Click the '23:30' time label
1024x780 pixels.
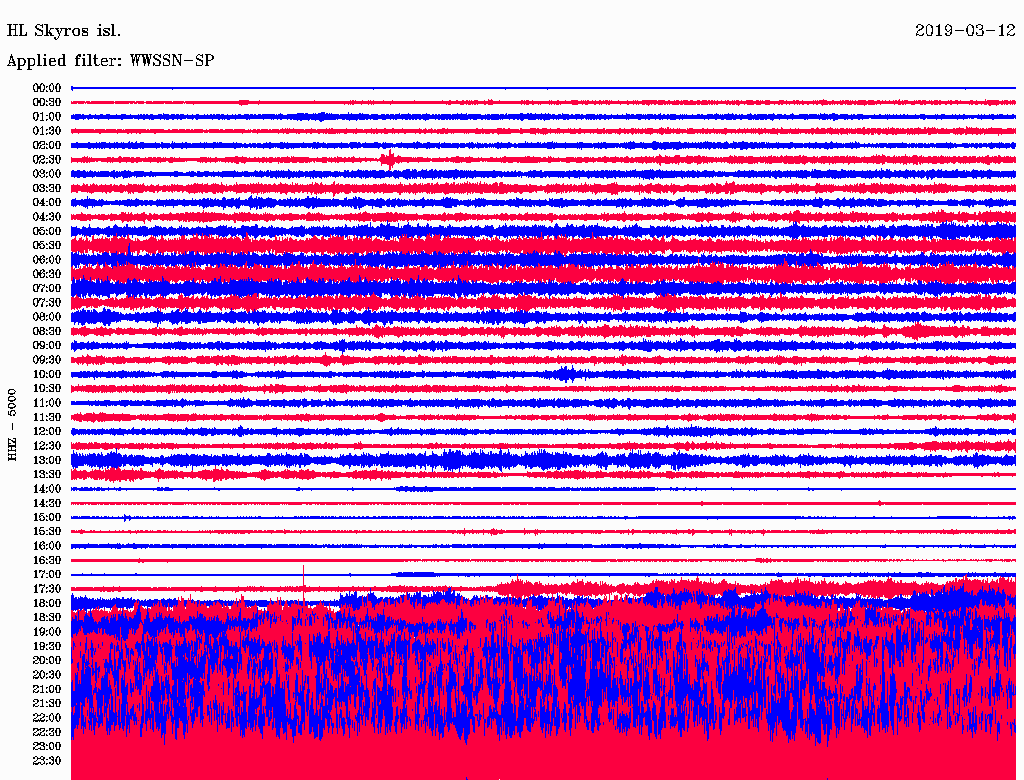(x=47, y=760)
